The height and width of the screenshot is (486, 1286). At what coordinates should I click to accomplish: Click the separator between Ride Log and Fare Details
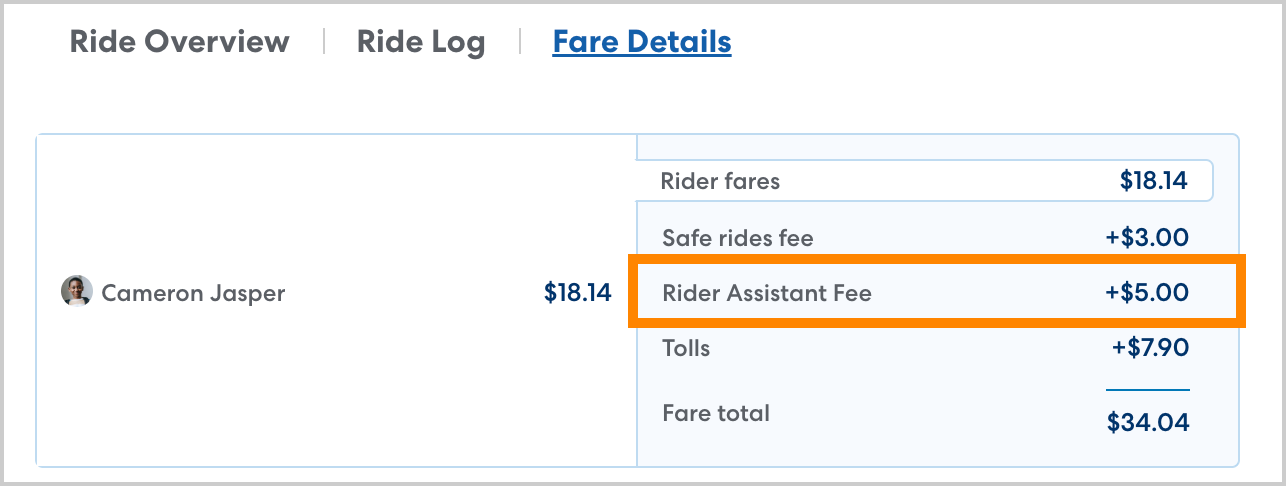[x=519, y=42]
